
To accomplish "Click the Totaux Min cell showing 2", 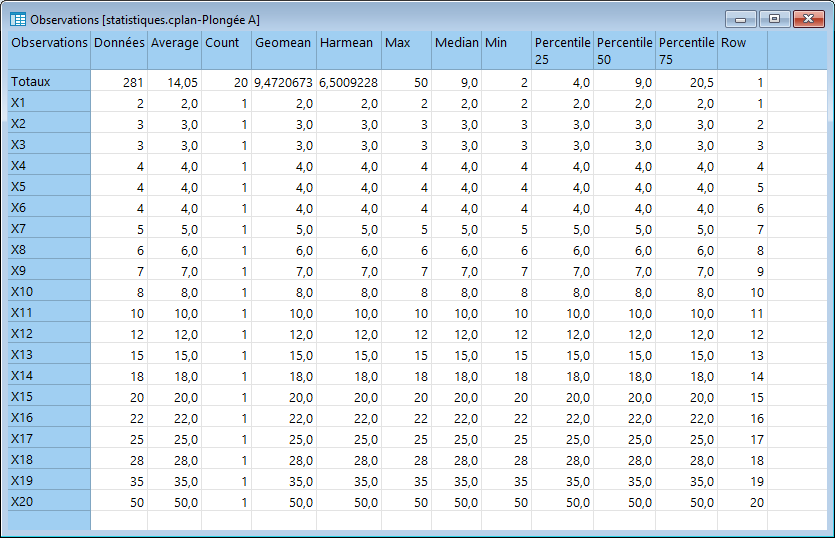I will coord(506,82).
